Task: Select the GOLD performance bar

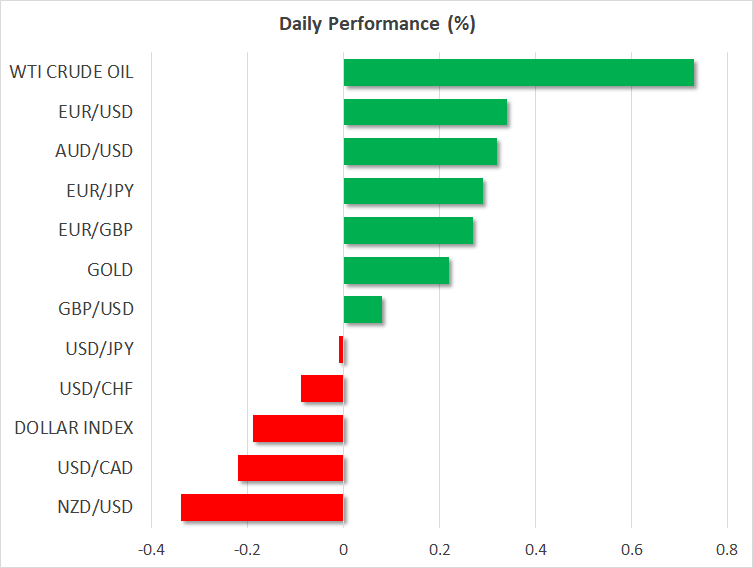Action: 396,270
